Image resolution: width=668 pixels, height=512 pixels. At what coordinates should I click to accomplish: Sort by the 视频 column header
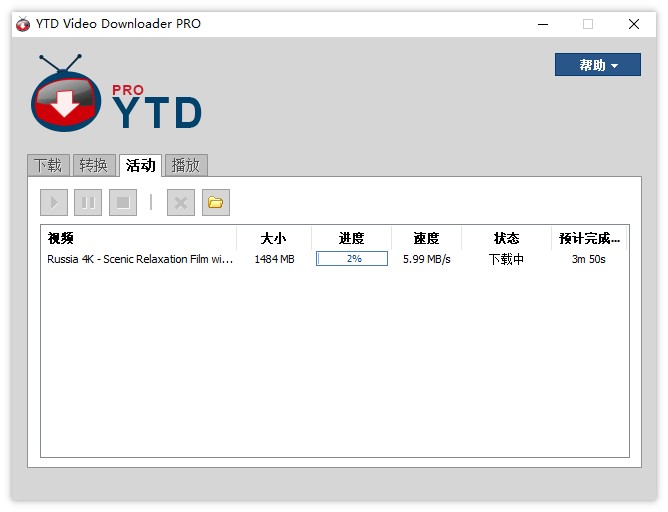point(138,238)
